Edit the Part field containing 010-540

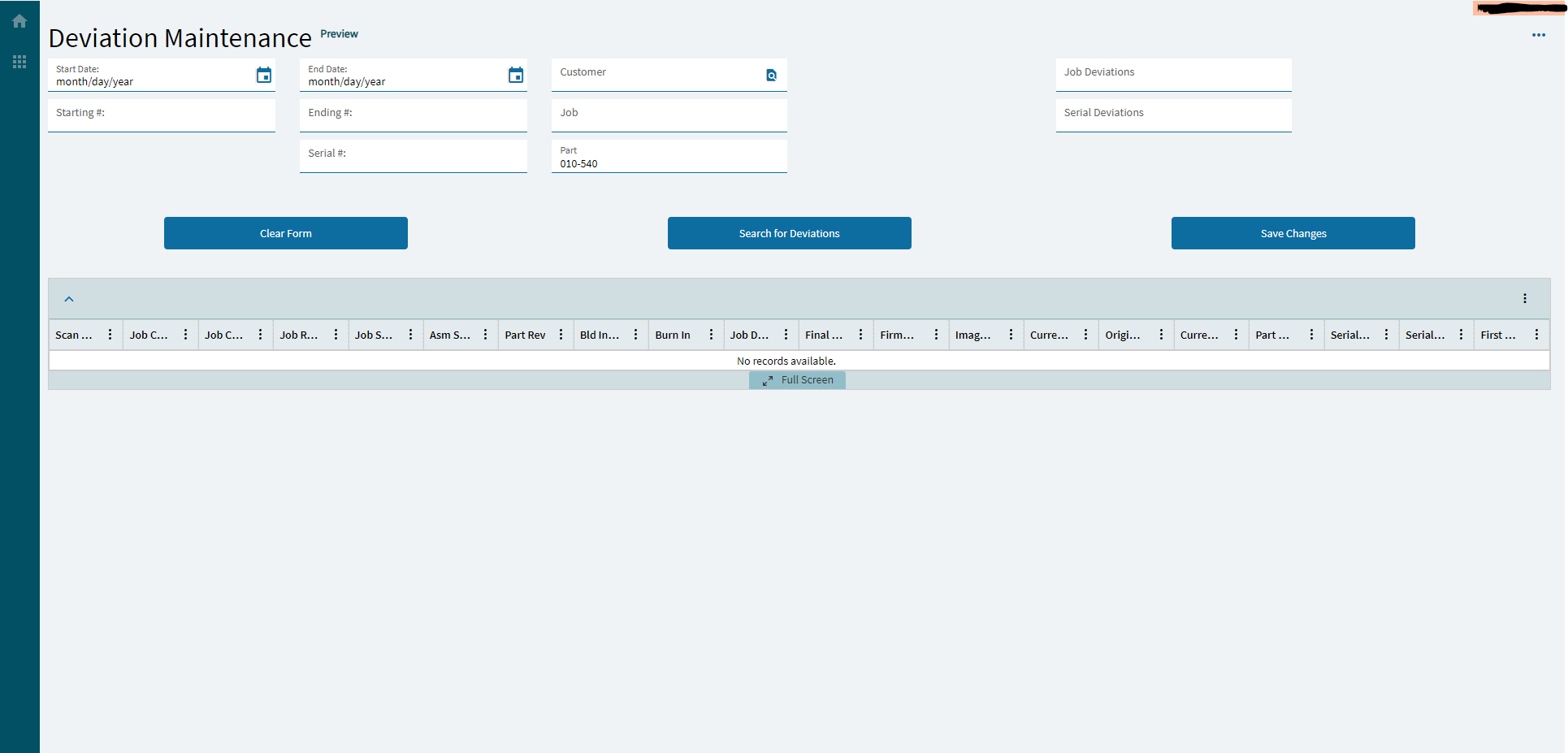tap(669, 156)
